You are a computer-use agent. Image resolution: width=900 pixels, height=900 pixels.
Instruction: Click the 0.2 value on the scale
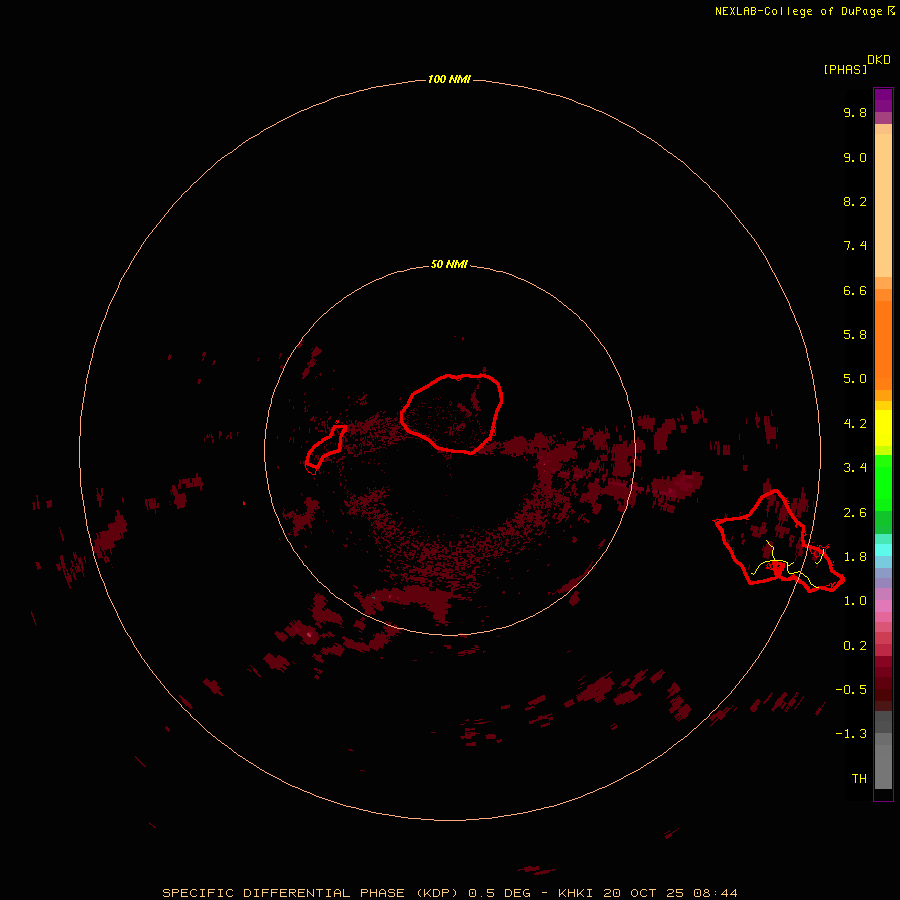[x=855, y=646]
